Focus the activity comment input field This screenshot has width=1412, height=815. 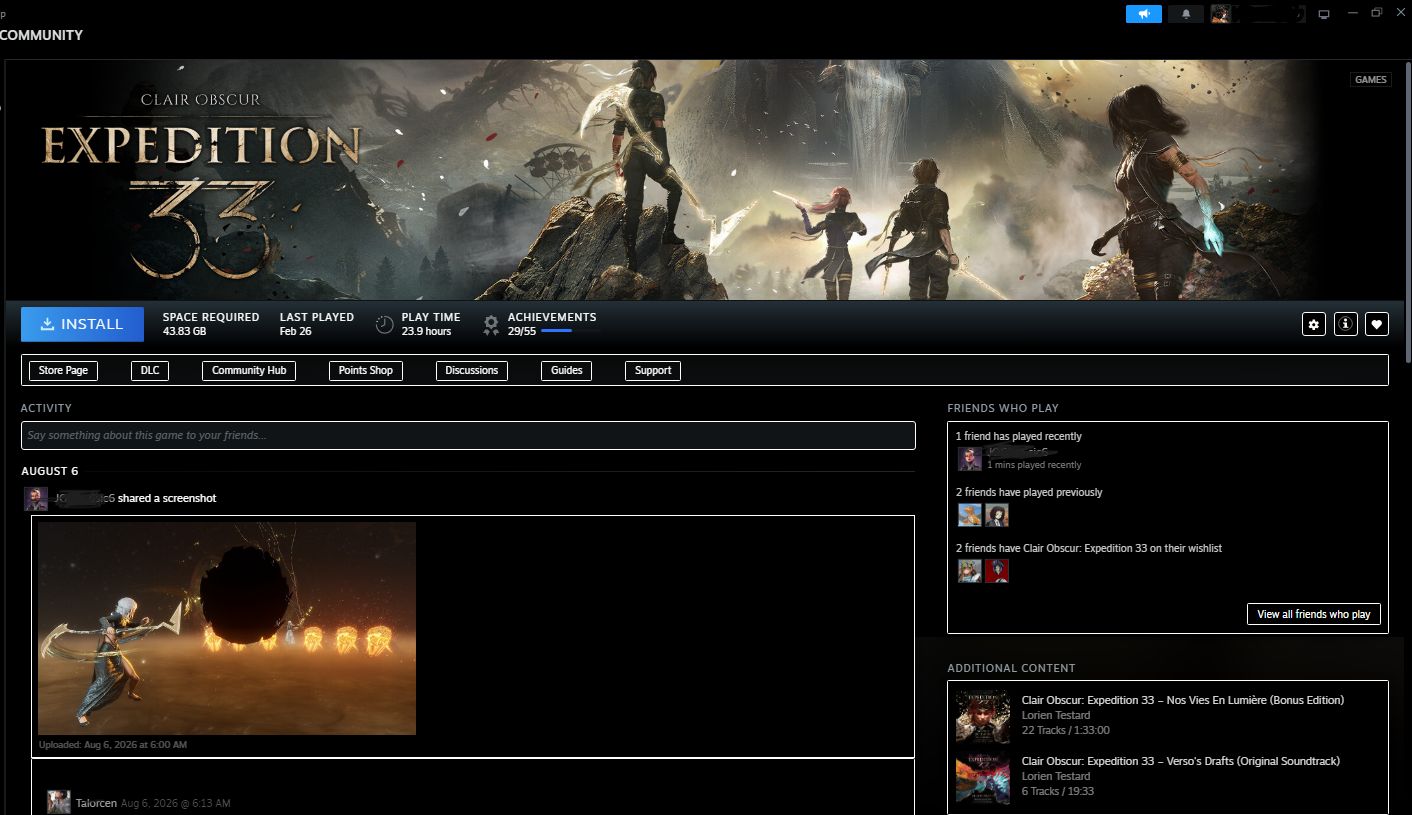pyautogui.click(x=468, y=435)
